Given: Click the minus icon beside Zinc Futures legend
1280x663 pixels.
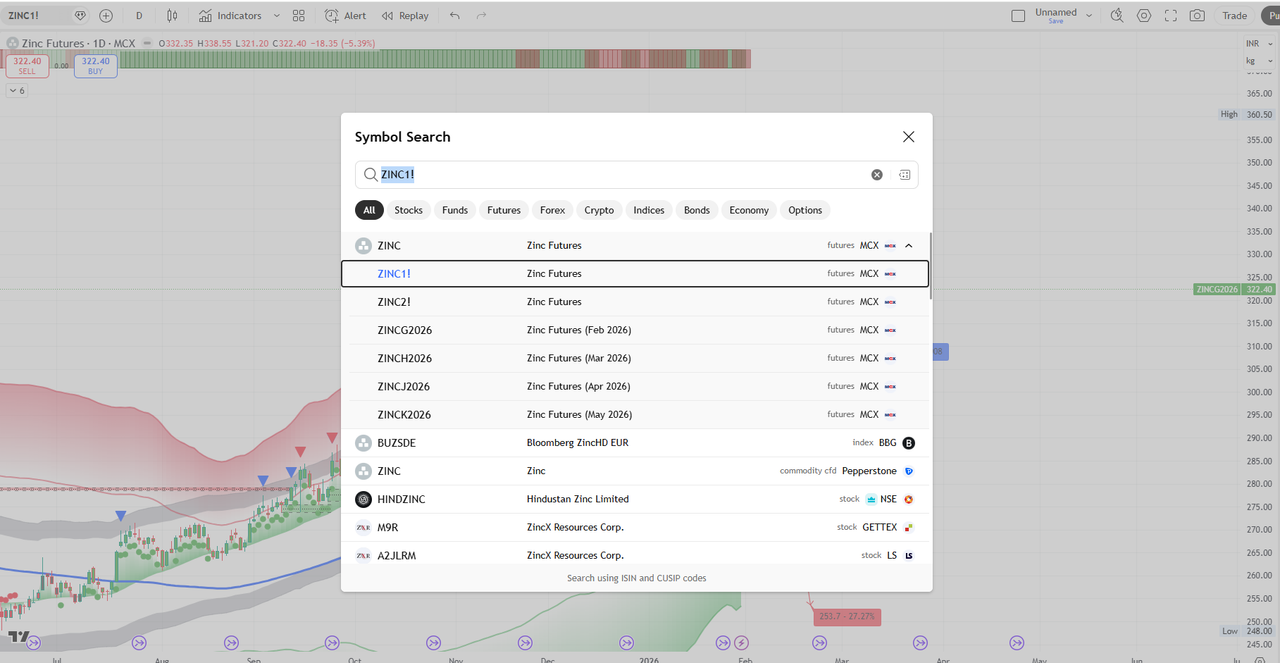Looking at the screenshot, I should tap(147, 43).
